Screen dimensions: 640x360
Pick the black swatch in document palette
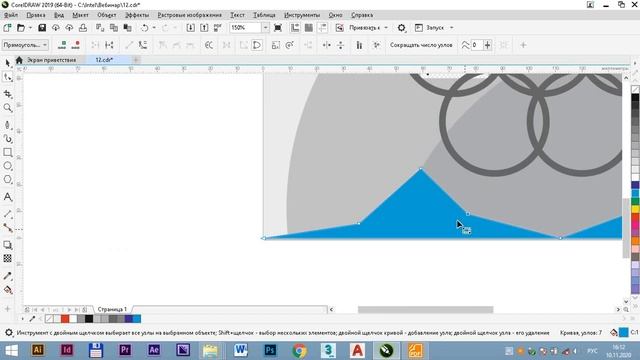point(89,319)
